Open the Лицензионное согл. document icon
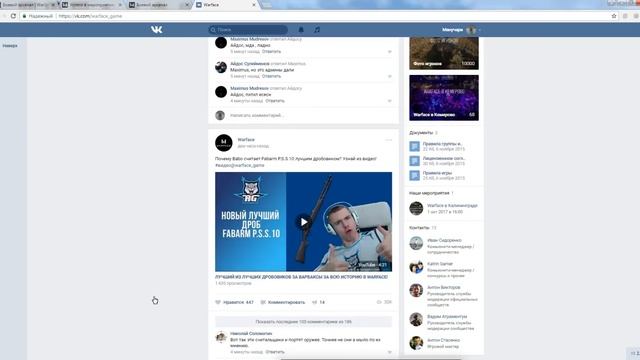 click(414, 161)
